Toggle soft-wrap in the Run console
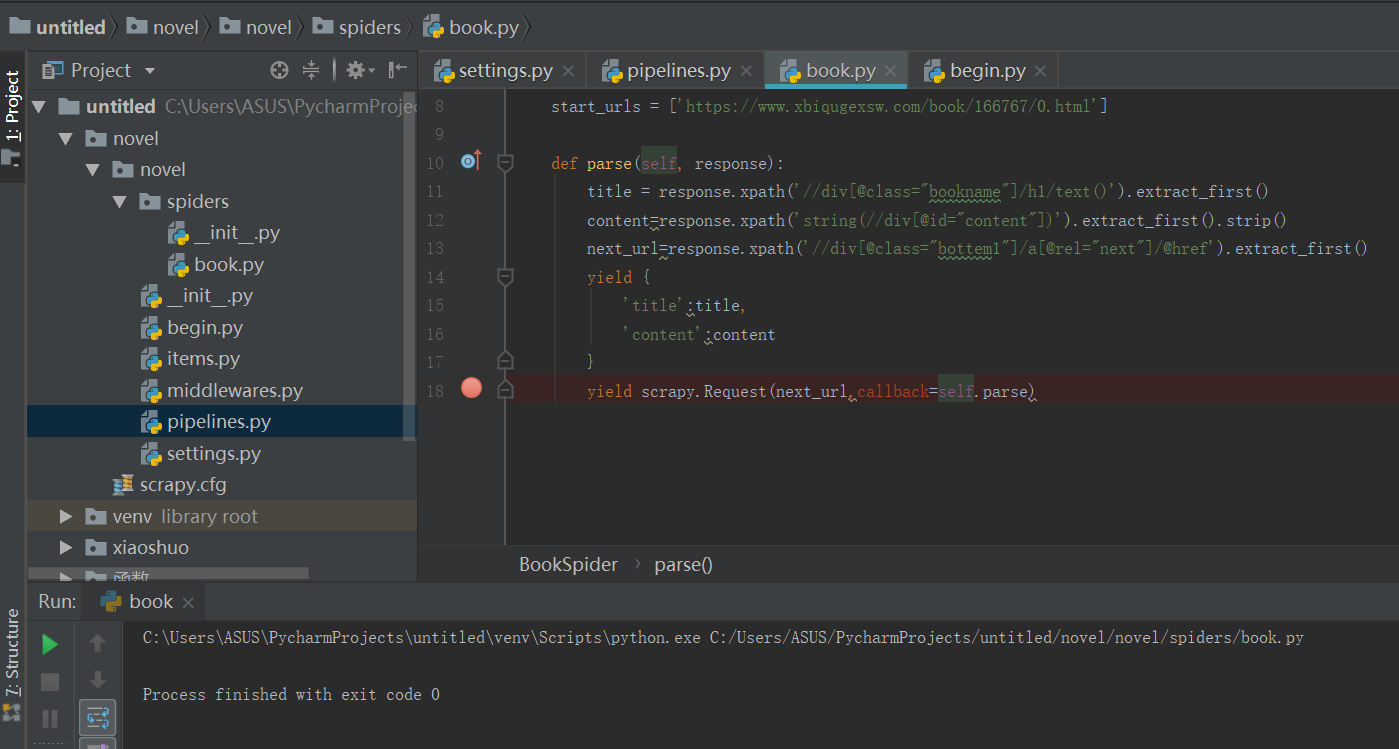 tap(97, 717)
